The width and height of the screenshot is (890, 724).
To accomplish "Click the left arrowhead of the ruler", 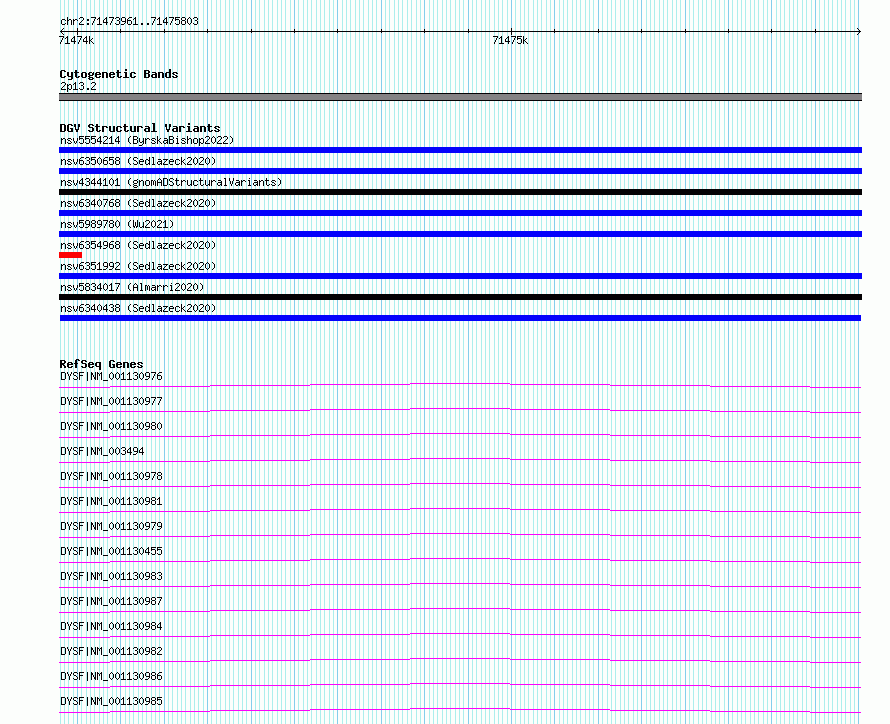I will [62, 31].
